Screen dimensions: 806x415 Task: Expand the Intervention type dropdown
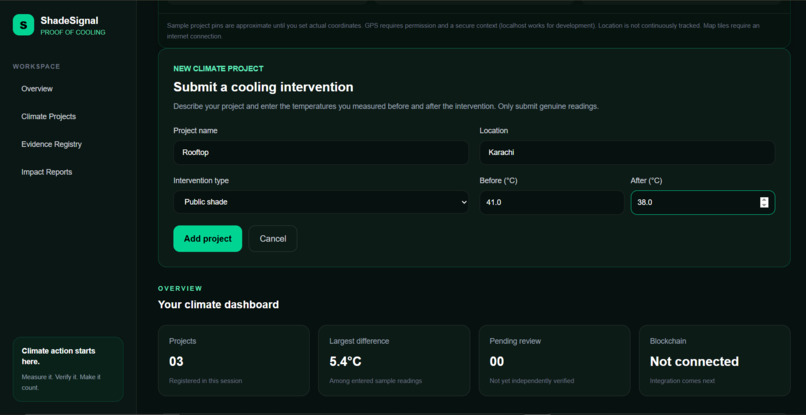(321, 202)
